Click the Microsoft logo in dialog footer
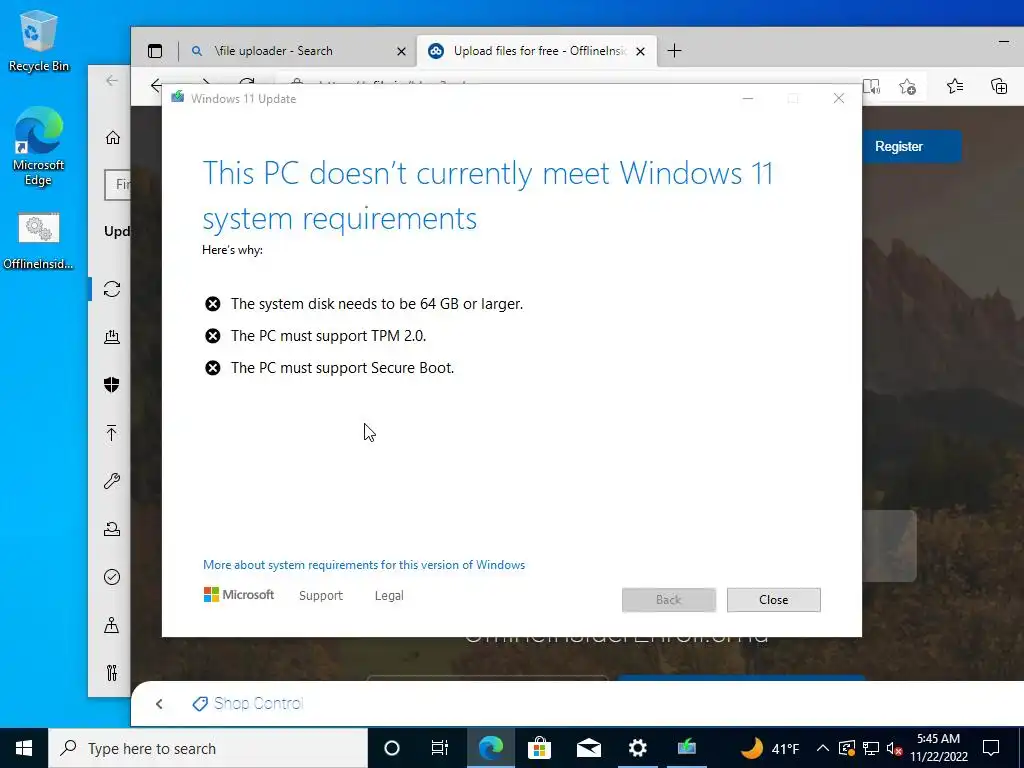Image resolution: width=1024 pixels, height=768 pixels. [239, 595]
